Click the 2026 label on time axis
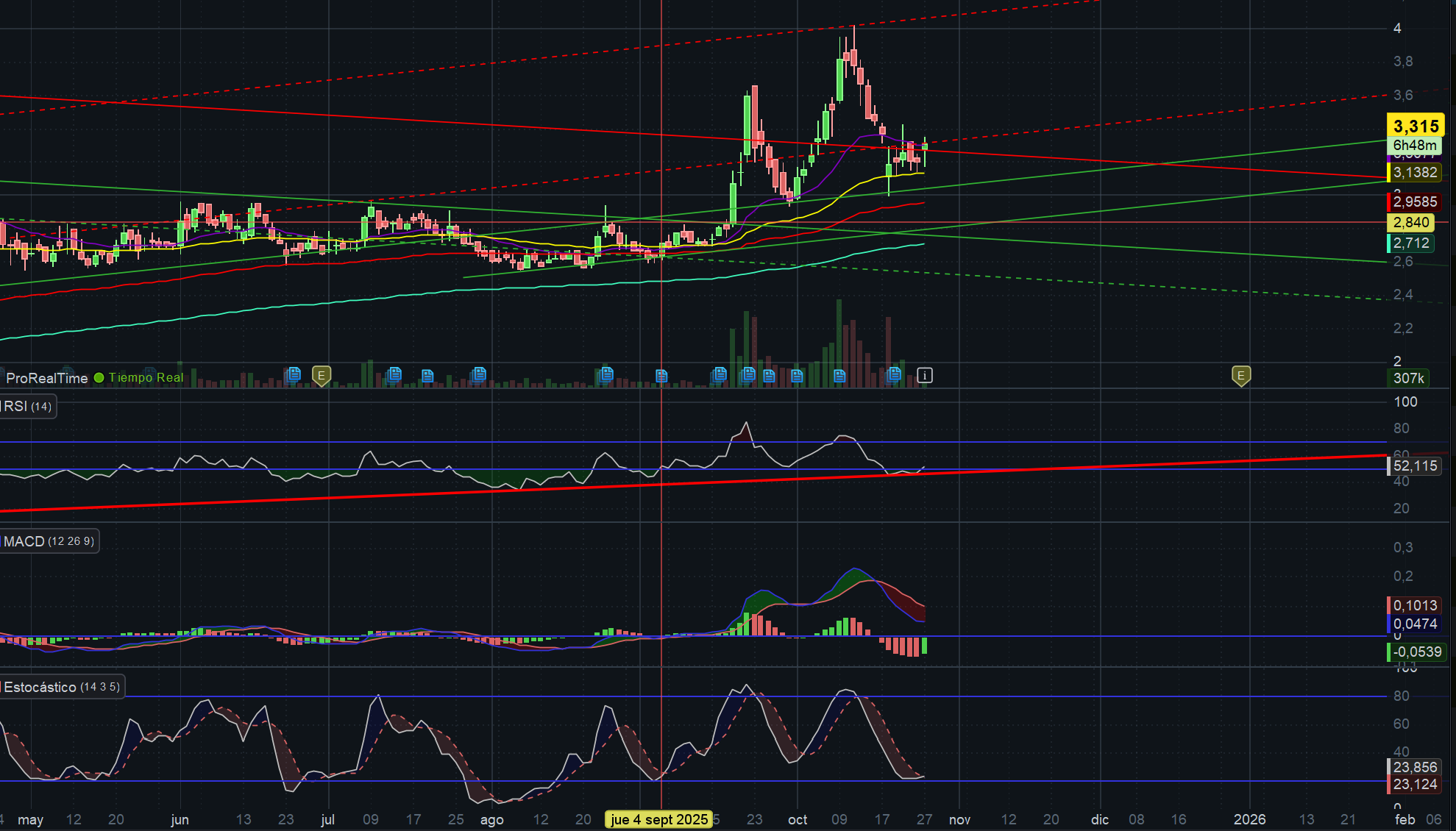Viewport: 1456px width, 831px height. (x=1249, y=819)
